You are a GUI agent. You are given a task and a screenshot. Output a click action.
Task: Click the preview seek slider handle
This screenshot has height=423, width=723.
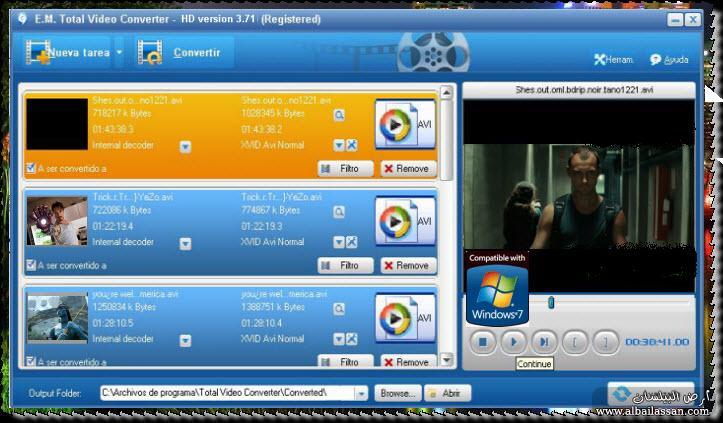tap(551, 303)
